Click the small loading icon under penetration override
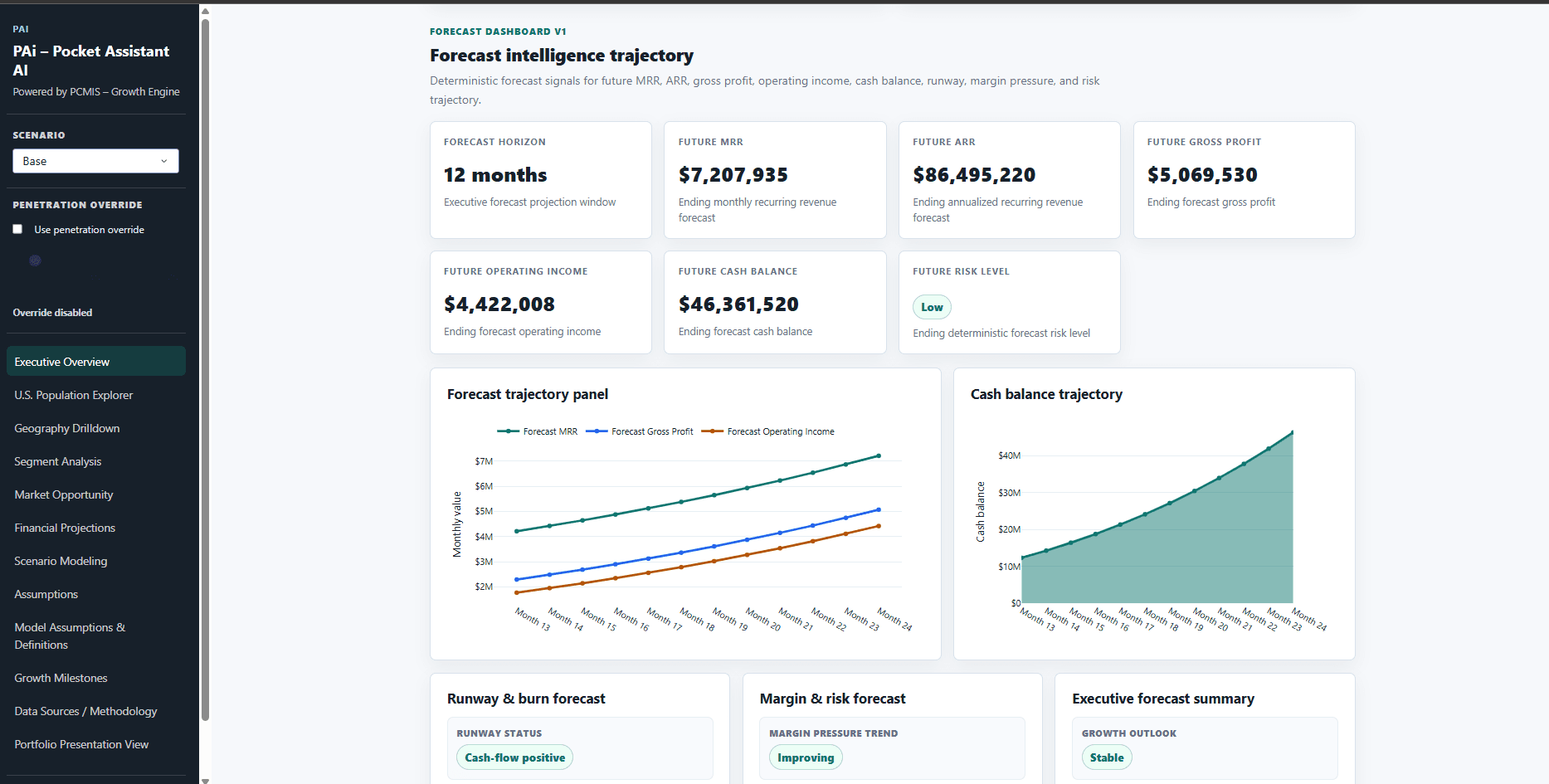This screenshot has width=1549, height=784. point(35,261)
